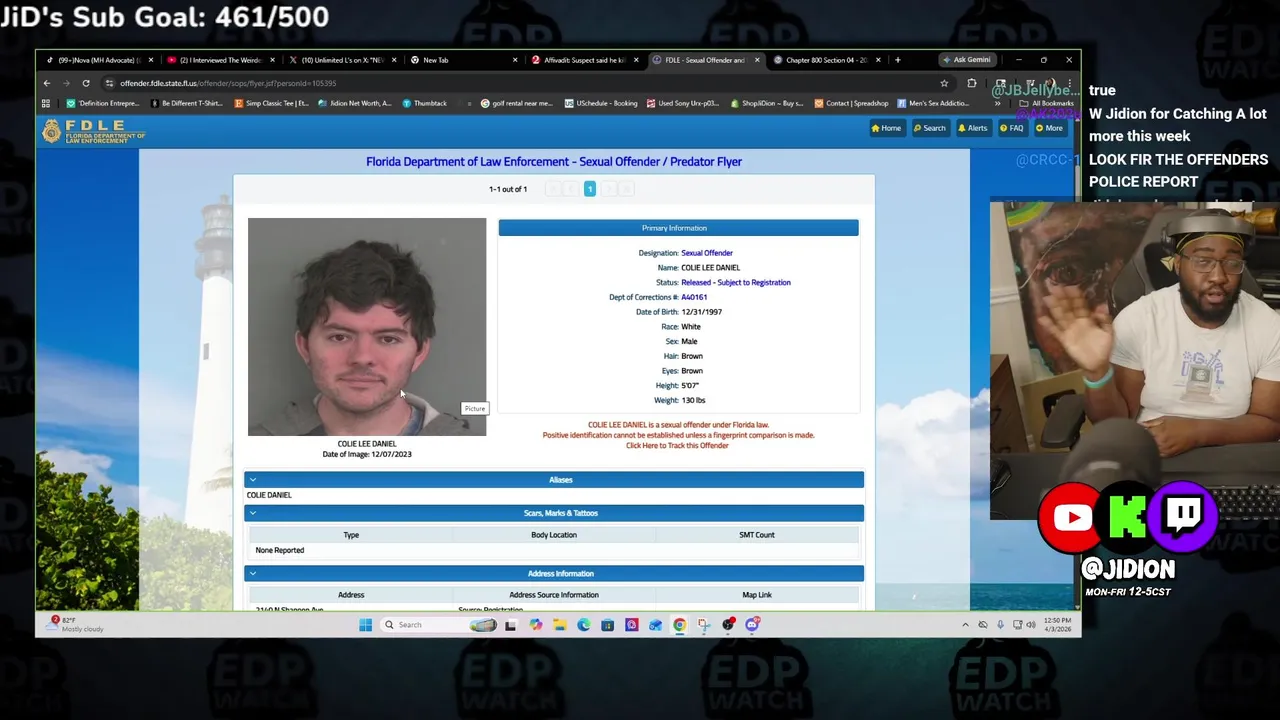Open the browser extensions puzzle icon
The image size is (1280, 720).
(x=971, y=83)
